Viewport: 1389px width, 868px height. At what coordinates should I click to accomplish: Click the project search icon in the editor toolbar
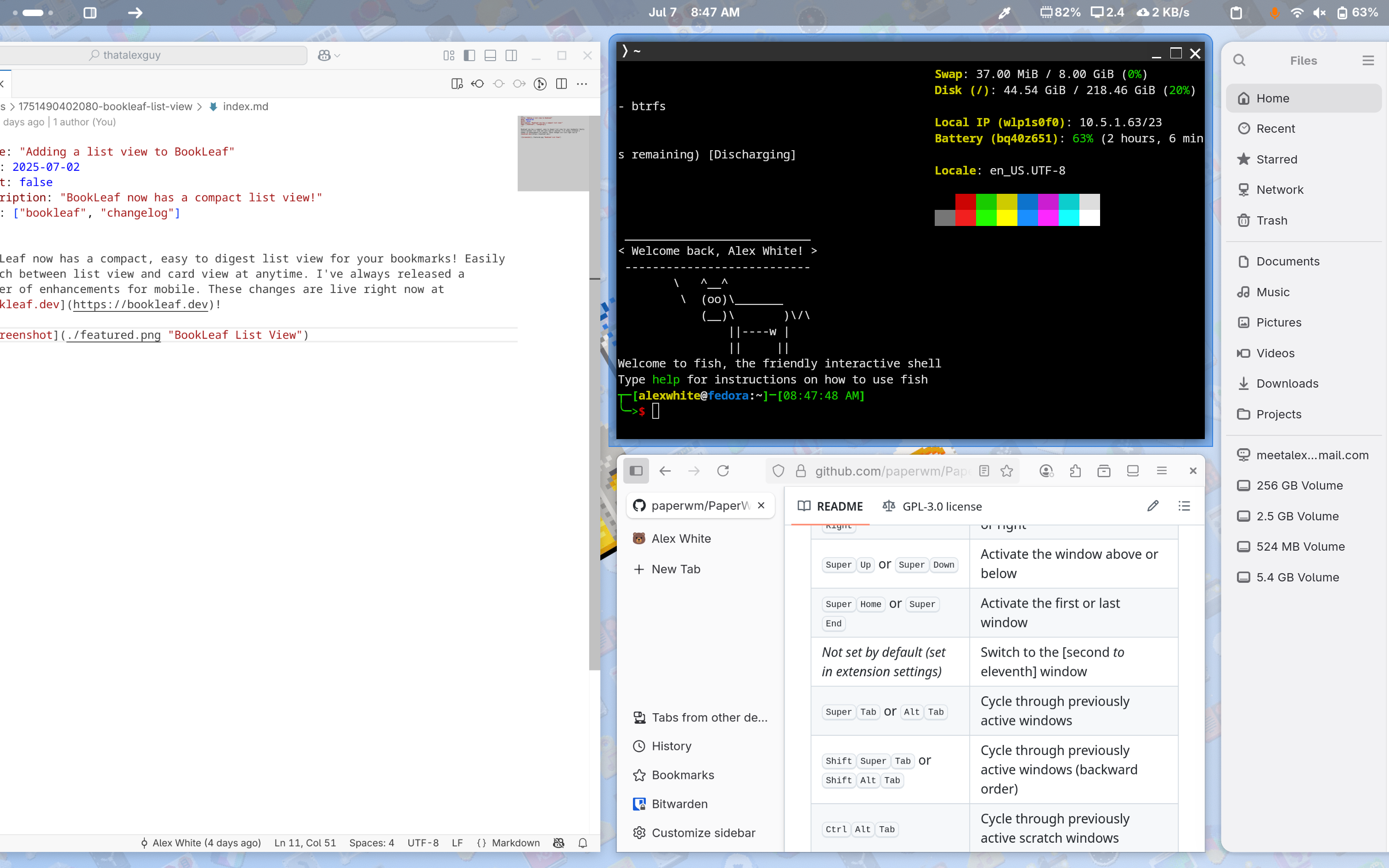(457, 84)
